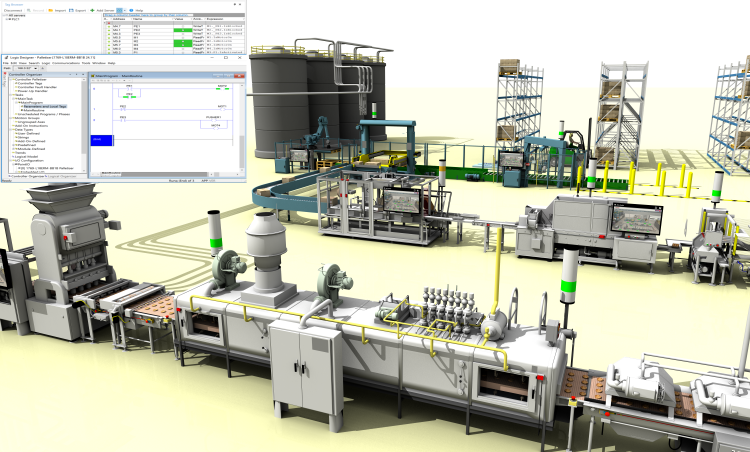
Task: Click the Disconnect button
Action: point(13,11)
